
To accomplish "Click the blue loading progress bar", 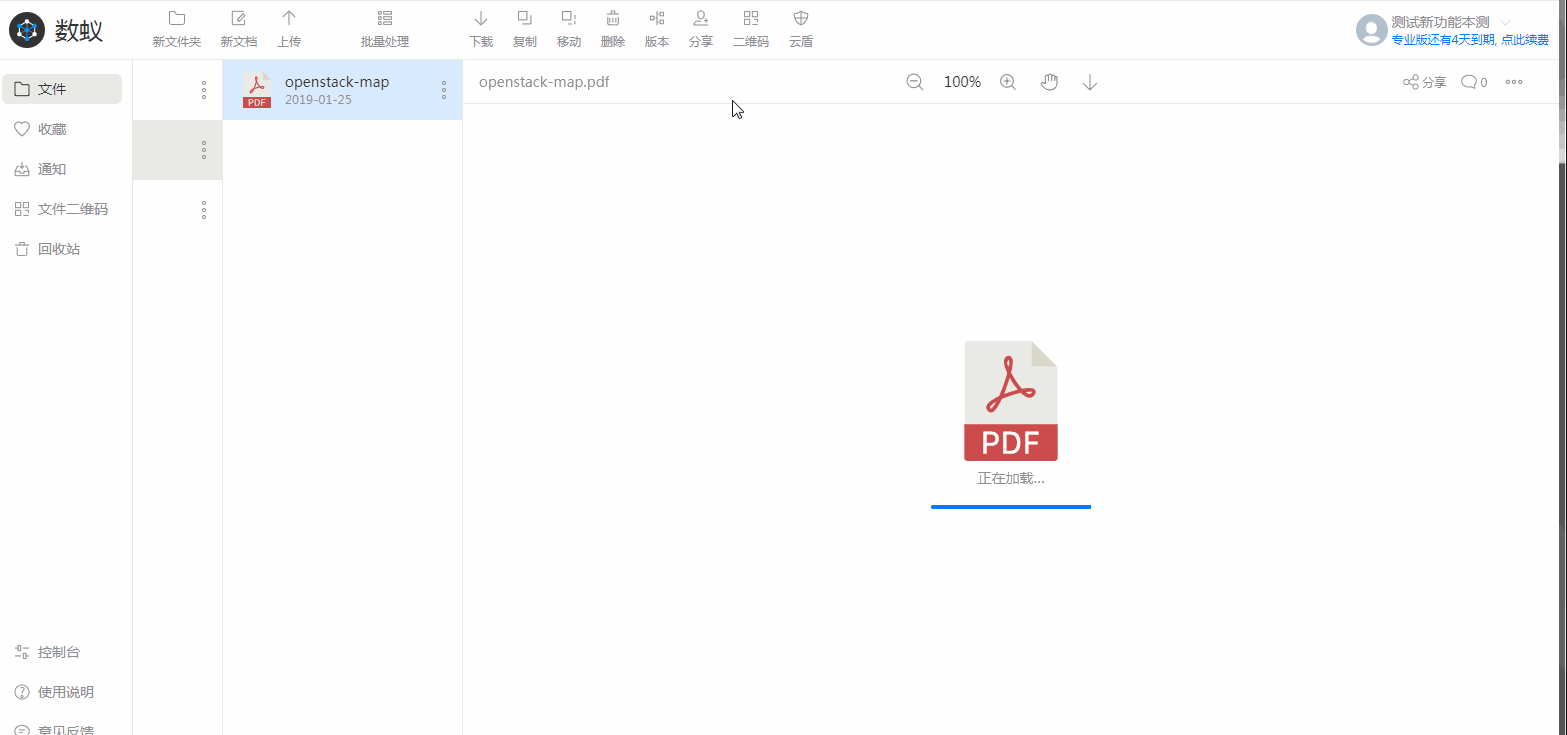I will click(x=1011, y=507).
